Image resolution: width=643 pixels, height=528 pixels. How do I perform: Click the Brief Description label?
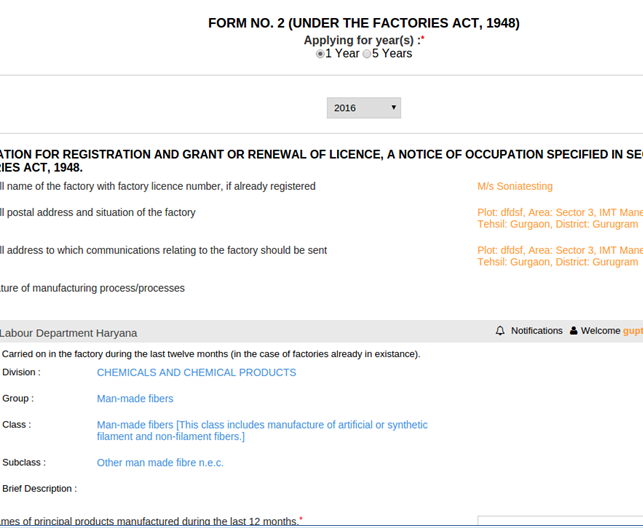pyautogui.click(x=39, y=488)
